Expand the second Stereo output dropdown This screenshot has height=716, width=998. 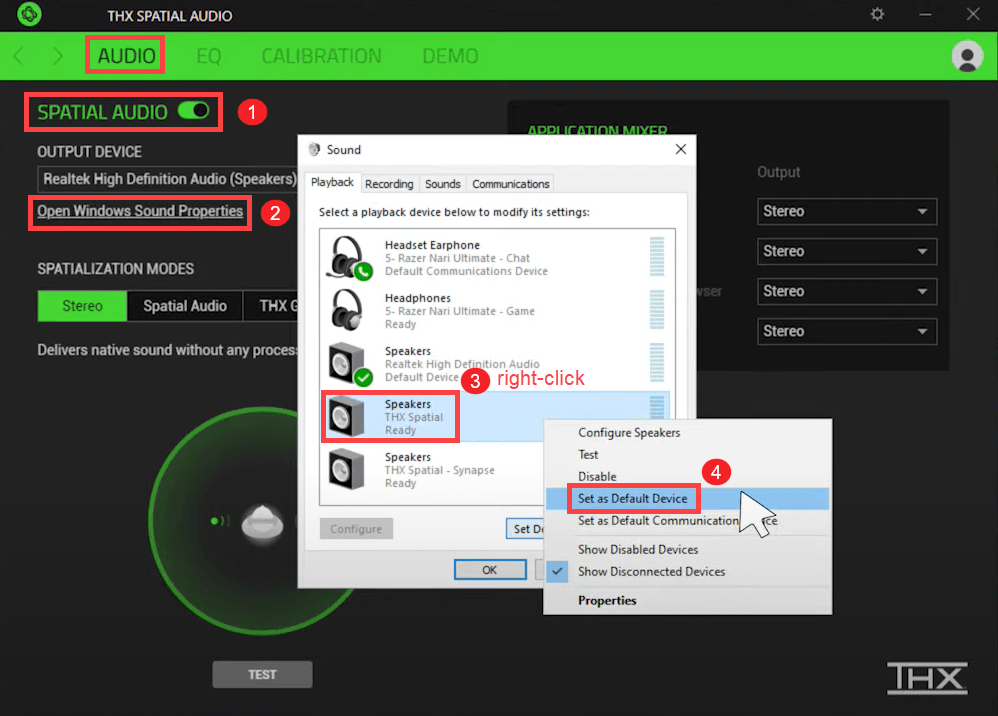pyautogui.click(x=847, y=251)
